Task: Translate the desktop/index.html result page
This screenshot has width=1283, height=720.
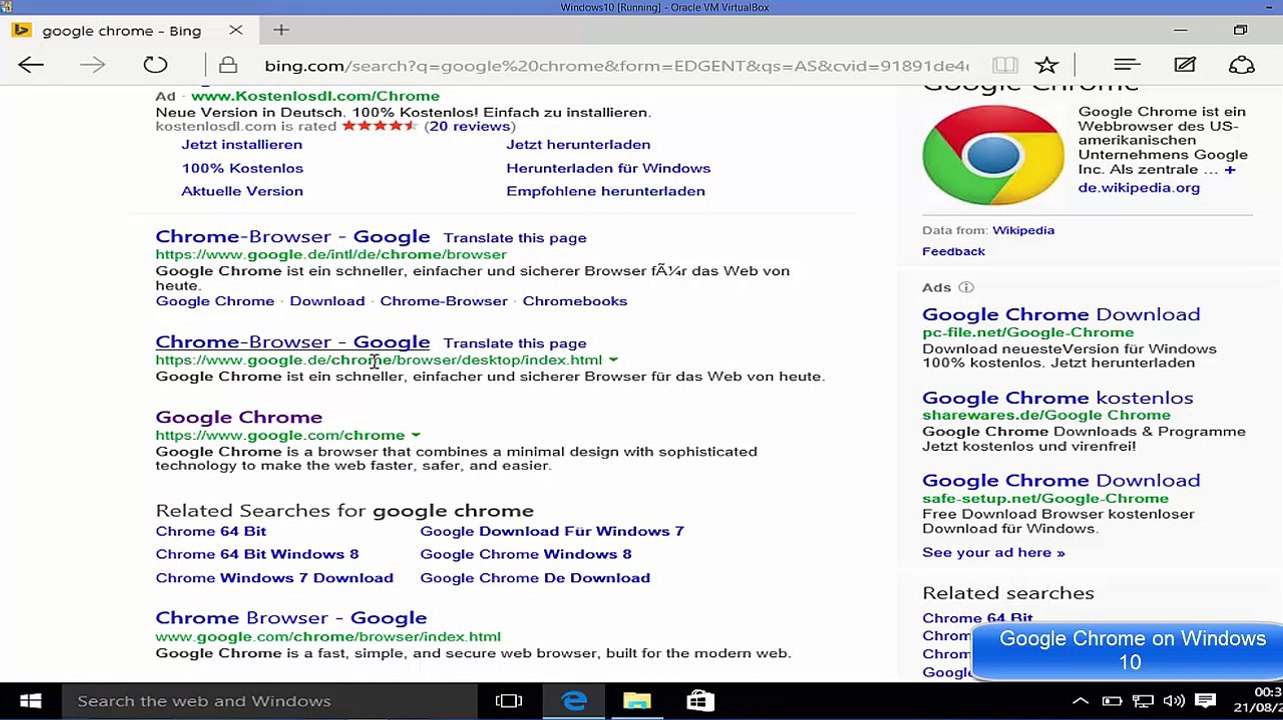Action: point(515,343)
